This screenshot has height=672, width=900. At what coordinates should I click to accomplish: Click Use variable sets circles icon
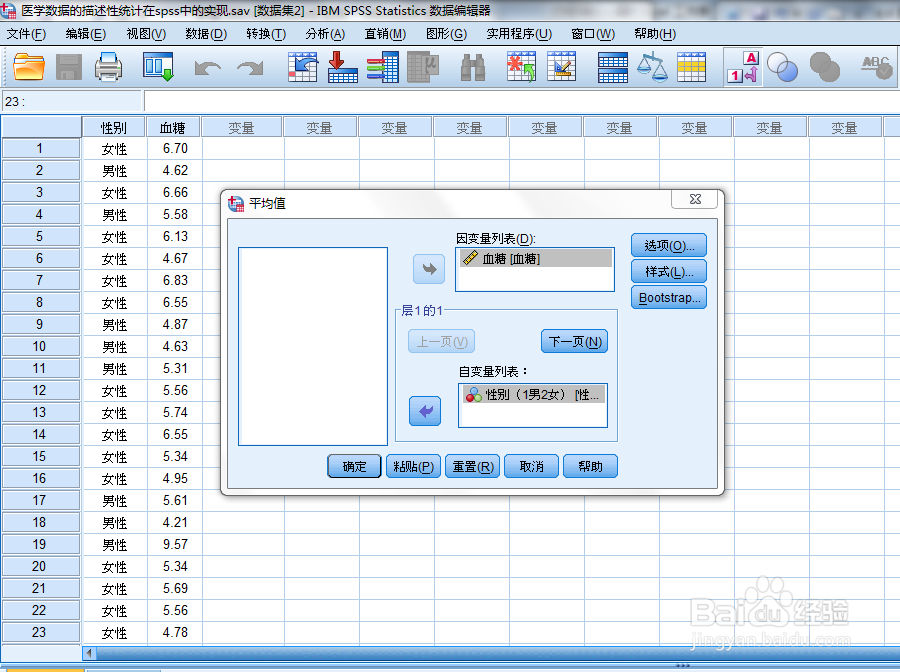click(x=782, y=68)
